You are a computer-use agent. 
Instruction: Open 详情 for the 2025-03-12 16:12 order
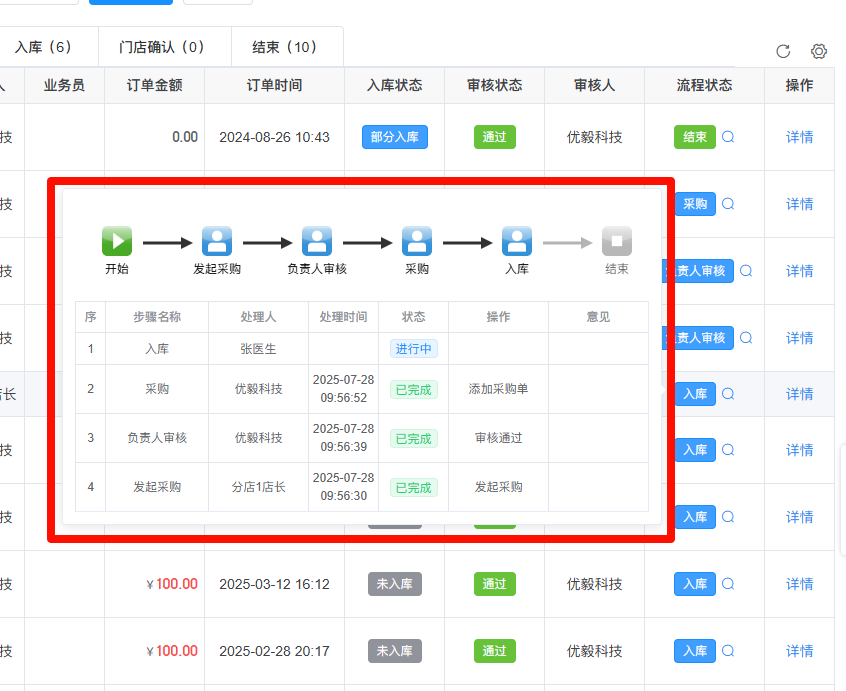click(x=799, y=584)
